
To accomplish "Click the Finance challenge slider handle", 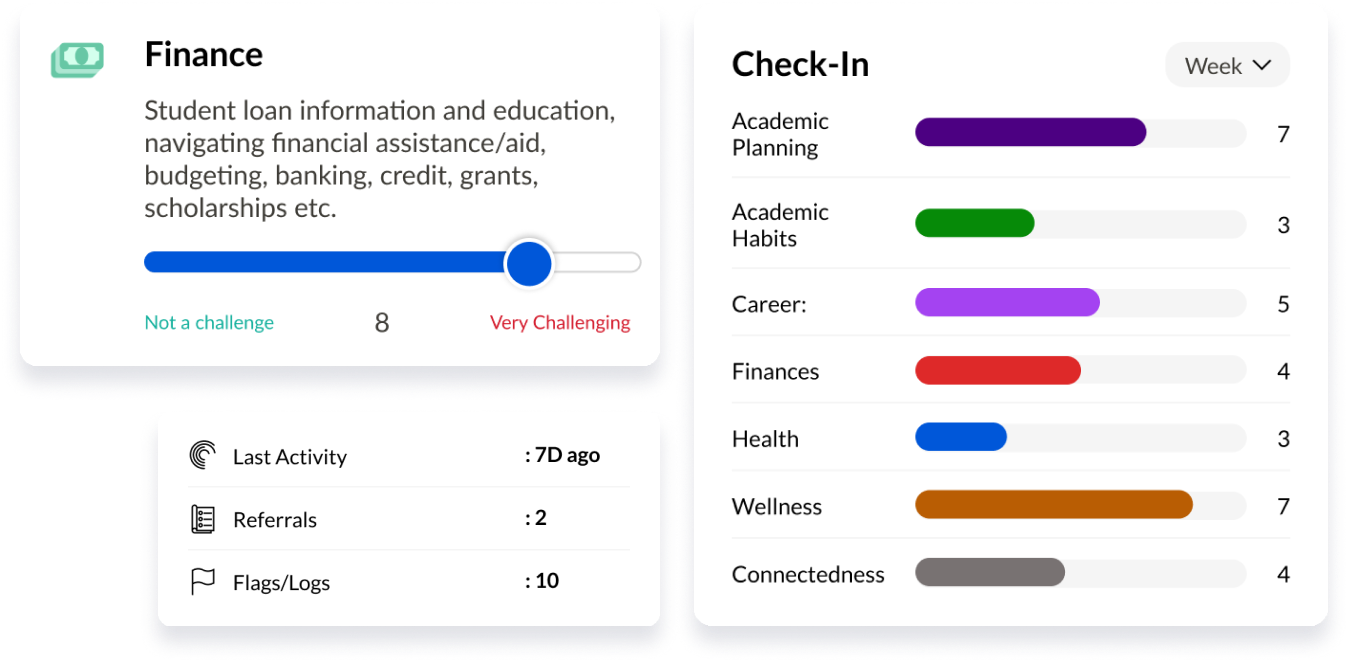I will pyautogui.click(x=528, y=263).
